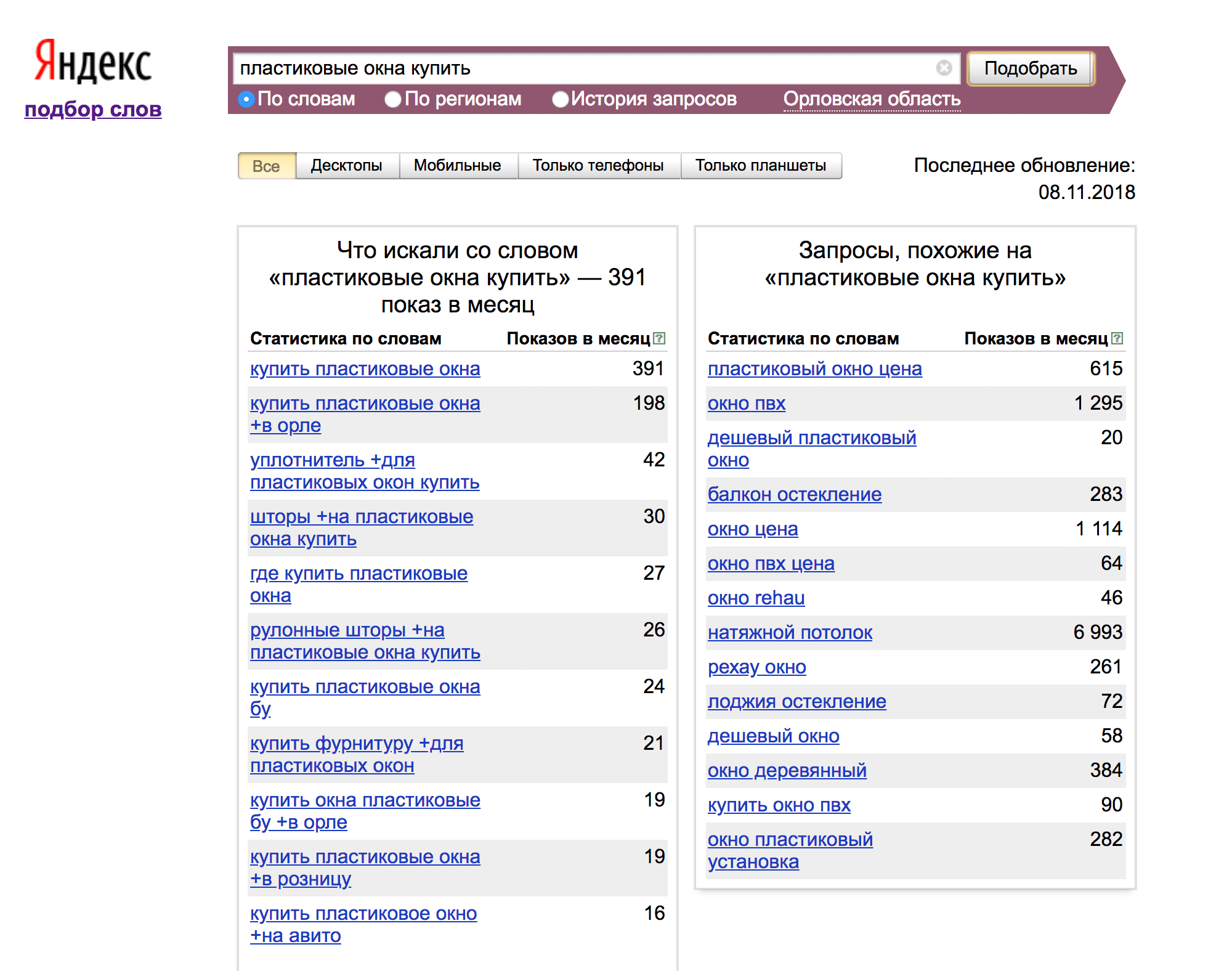
Task: Open 'купить пластиковые окна +в орле' link
Action: (x=365, y=415)
